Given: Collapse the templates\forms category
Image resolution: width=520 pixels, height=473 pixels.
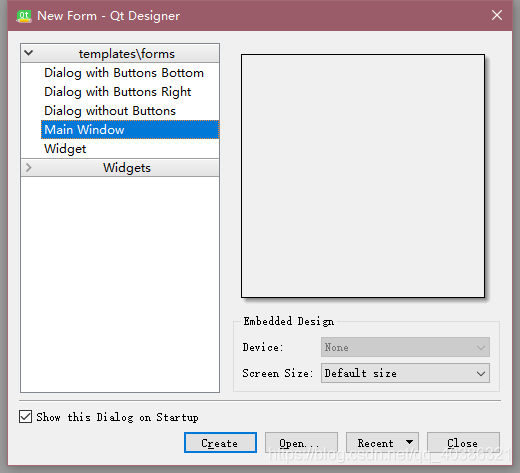Looking at the screenshot, I should pyautogui.click(x=29, y=53).
